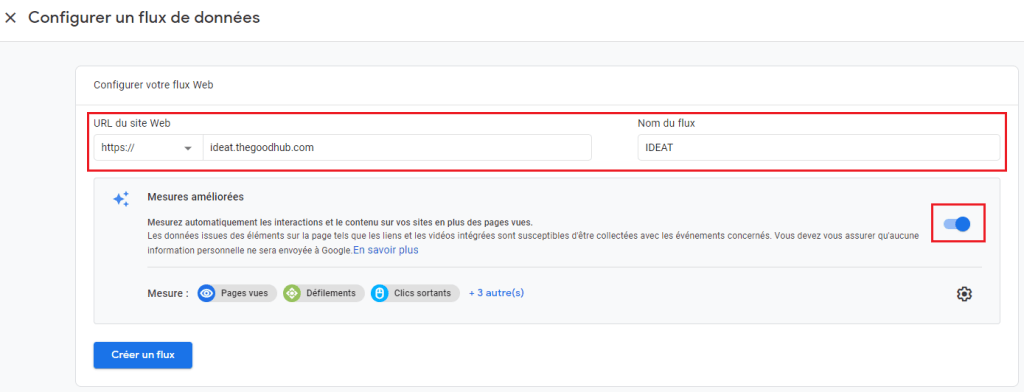Click the website URL input field
1024x392 pixels.
tap(397, 148)
